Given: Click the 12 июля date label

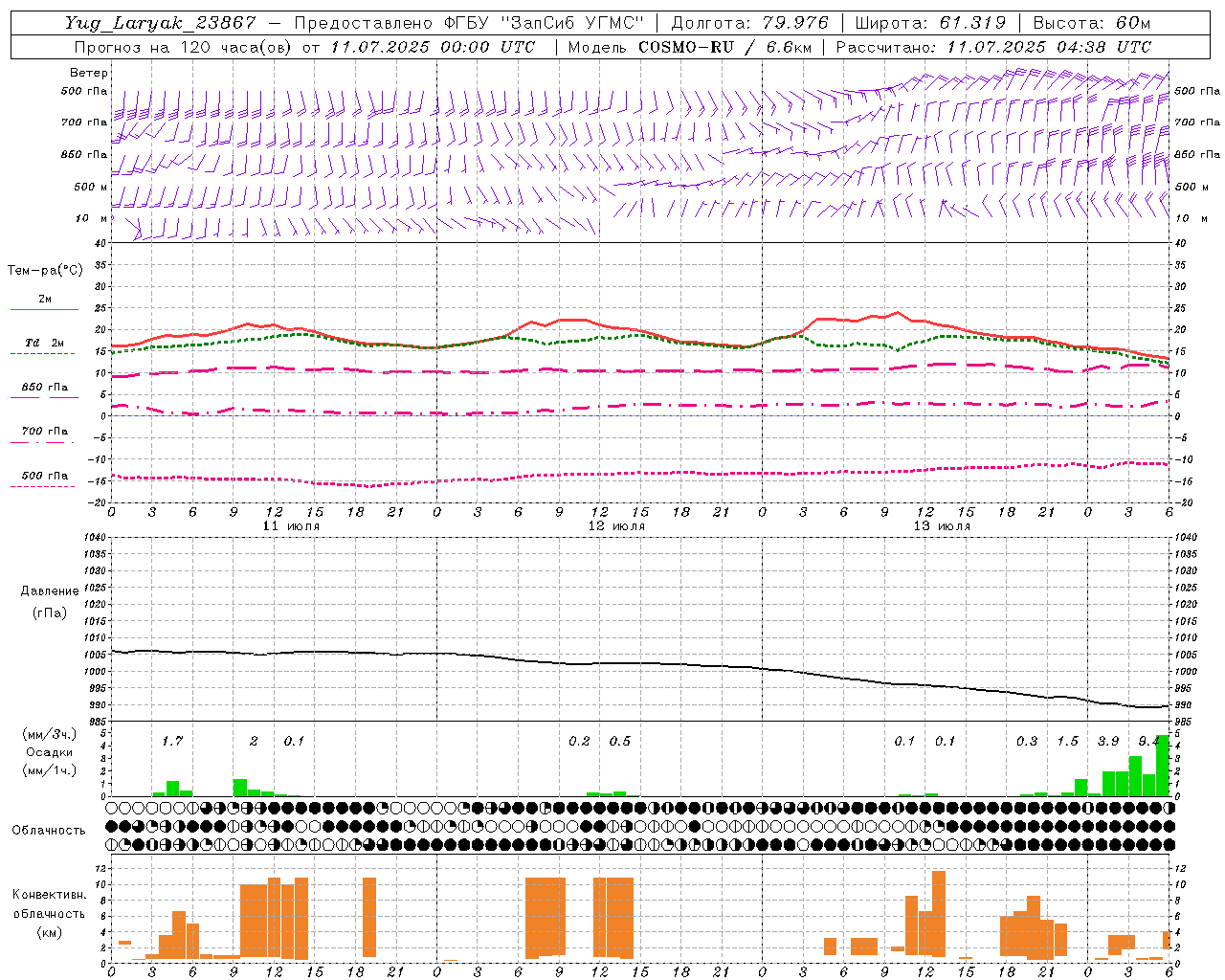Looking at the screenshot, I should (616, 526).
